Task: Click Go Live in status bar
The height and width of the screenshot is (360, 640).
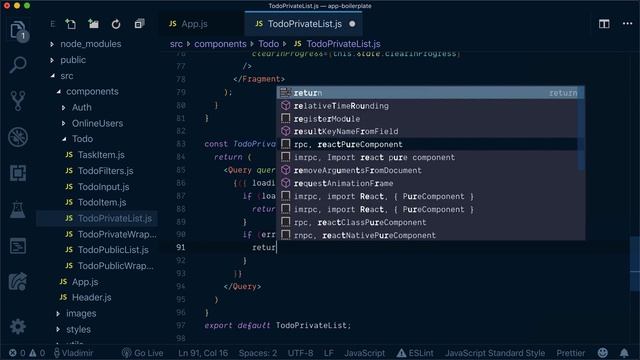Action: pos(142,353)
